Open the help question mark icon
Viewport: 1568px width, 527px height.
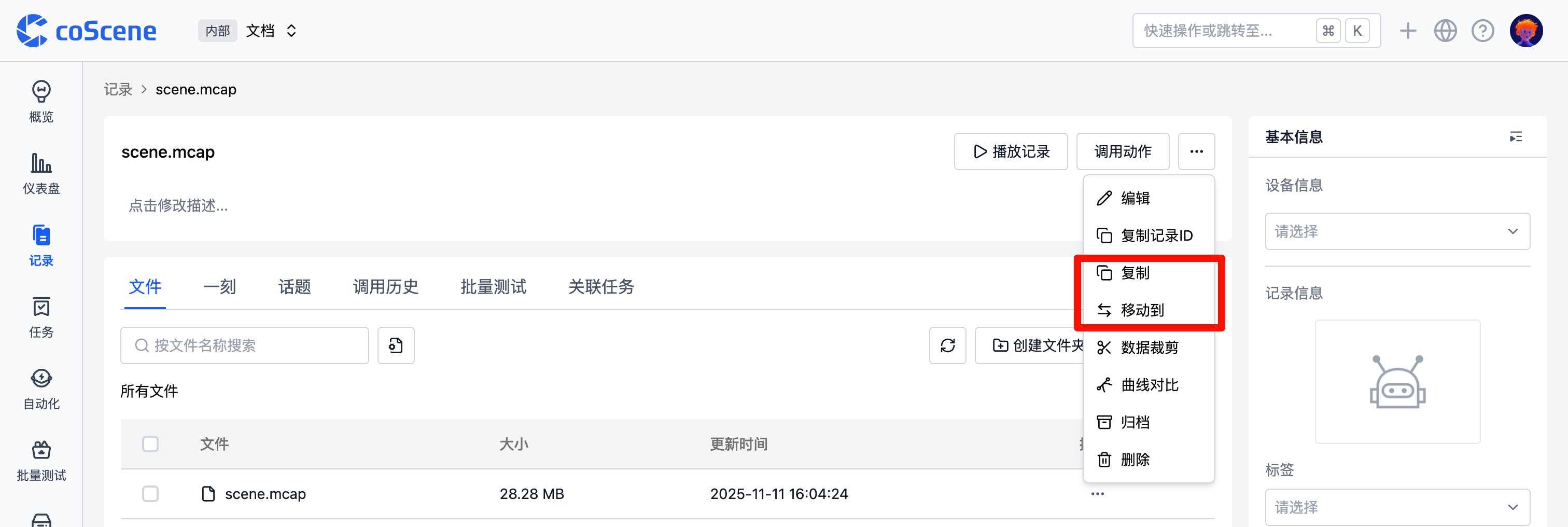pyautogui.click(x=1483, y=30)
